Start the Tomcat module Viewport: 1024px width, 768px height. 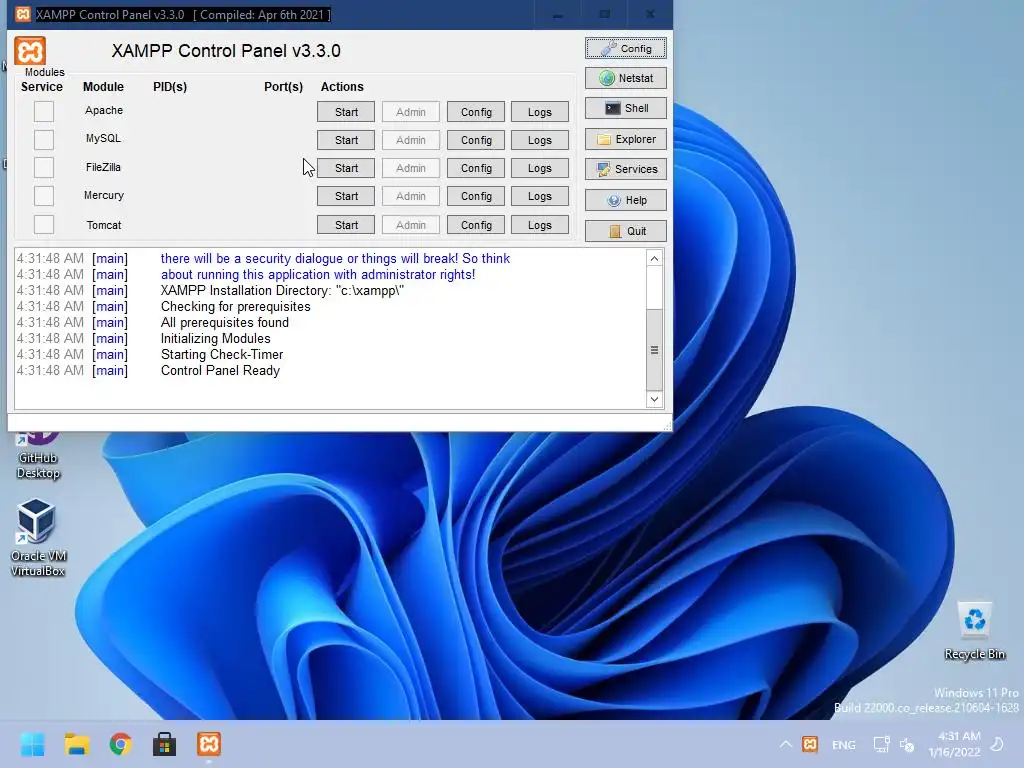(x=346, y=225)
